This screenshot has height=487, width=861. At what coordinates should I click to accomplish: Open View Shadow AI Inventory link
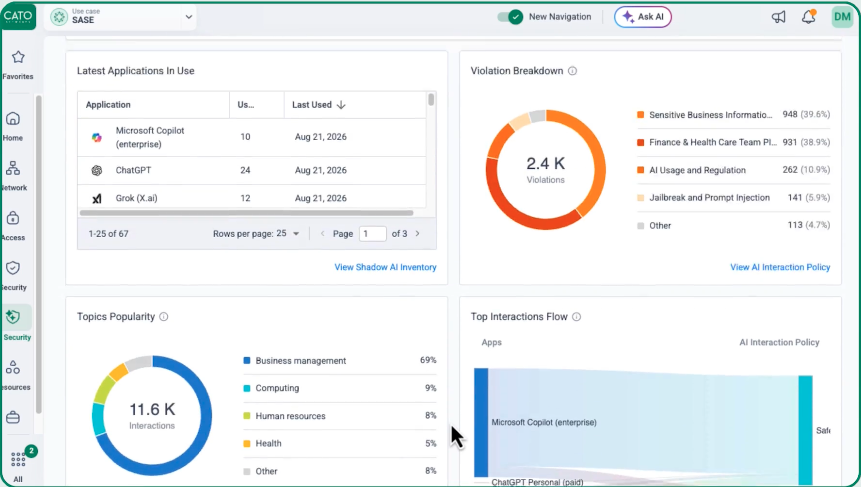(385, 267)
